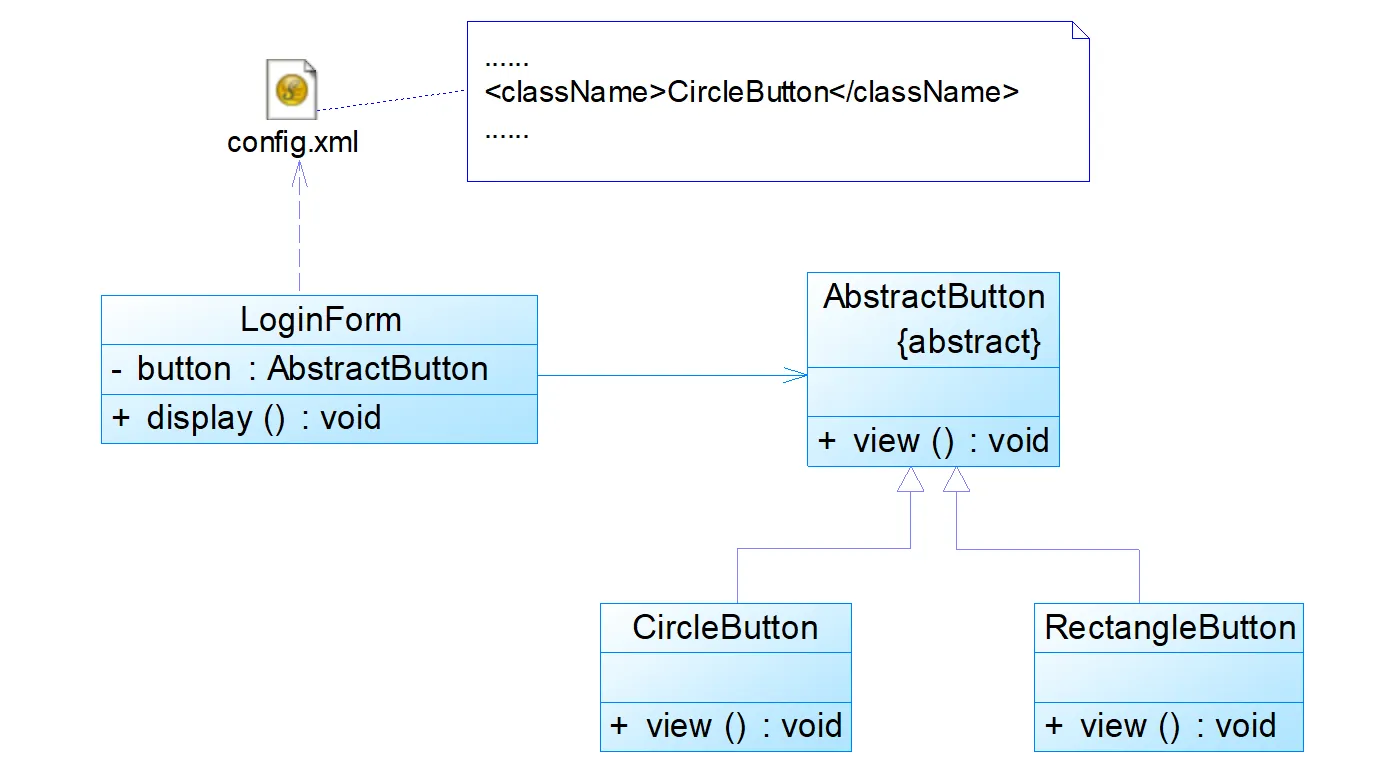
Task: Select the RectangleButton class title
Action: 1169,628
